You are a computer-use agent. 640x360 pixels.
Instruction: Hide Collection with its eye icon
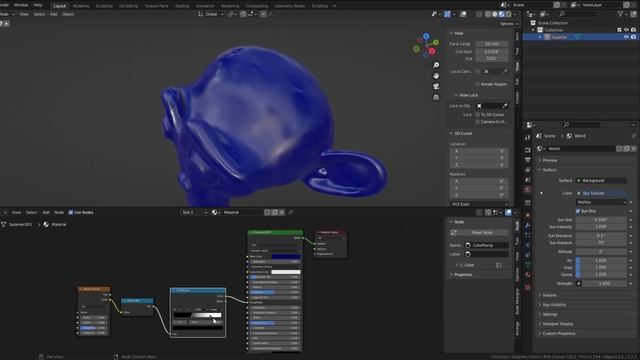tap(626, 30)
